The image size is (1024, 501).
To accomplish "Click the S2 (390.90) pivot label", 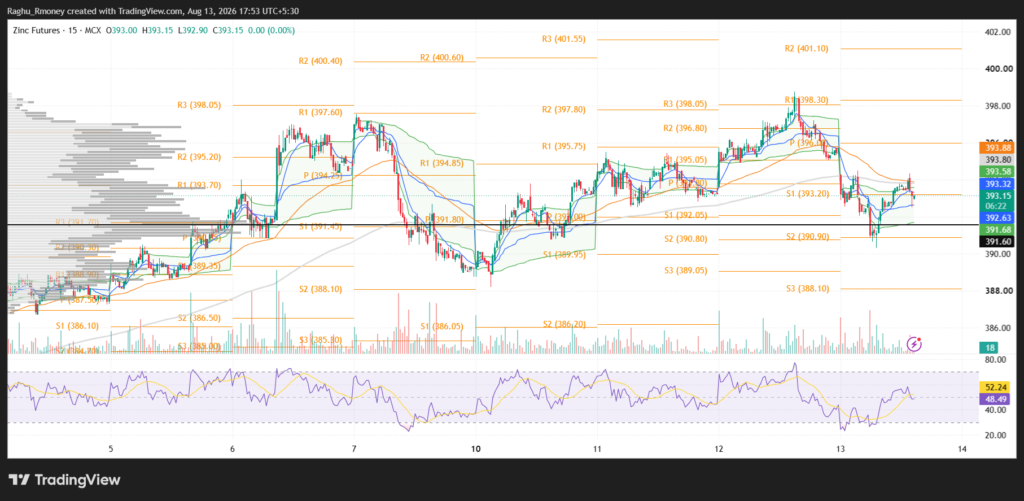I will tap(807, 237).
